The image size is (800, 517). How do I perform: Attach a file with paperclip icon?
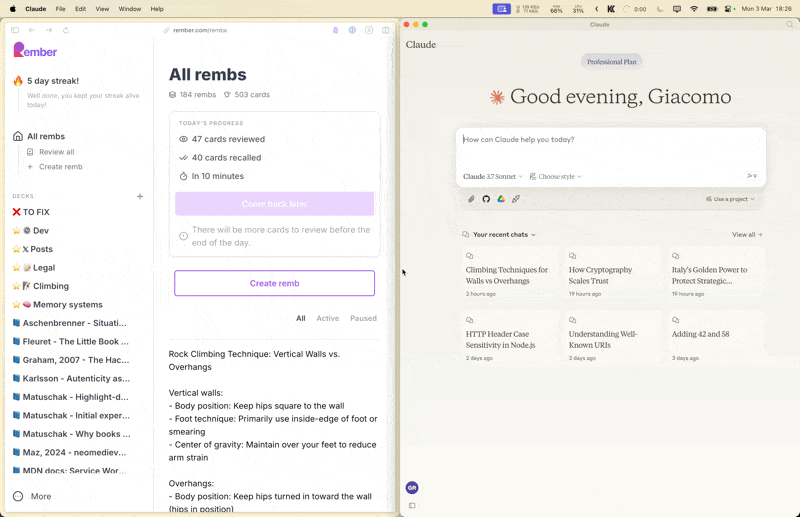click(471, 199)
